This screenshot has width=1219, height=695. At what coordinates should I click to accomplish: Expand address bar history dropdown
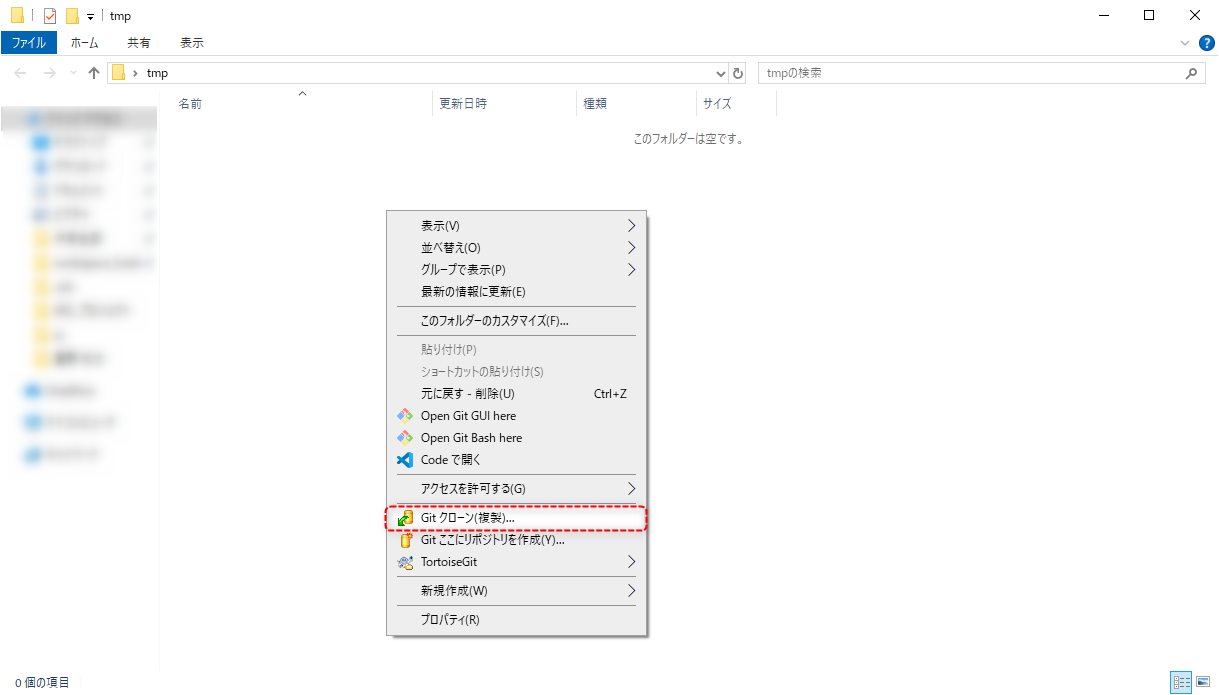(722, 73)
